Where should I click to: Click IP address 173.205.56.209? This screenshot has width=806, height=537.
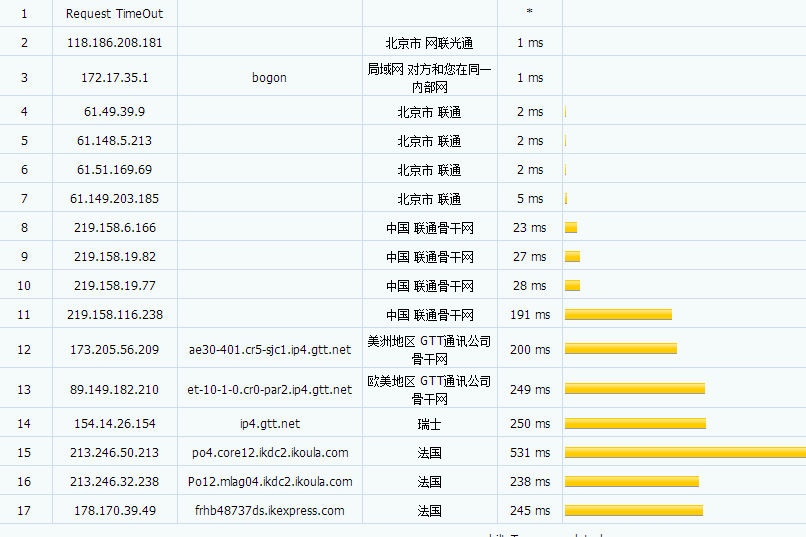coord(114,349)
